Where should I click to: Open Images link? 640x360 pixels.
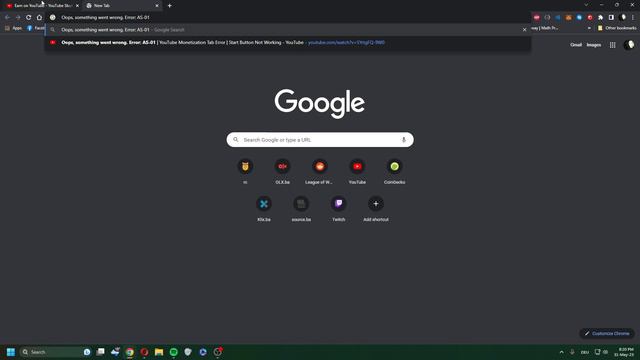(x=593, y=45)
